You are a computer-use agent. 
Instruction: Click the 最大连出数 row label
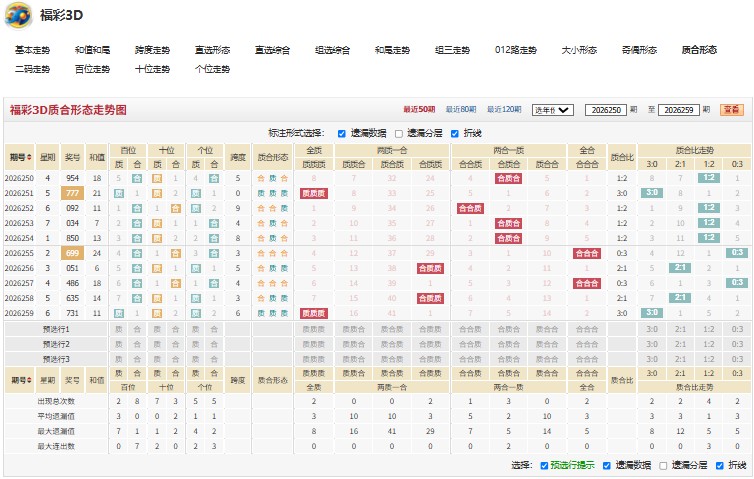[x=56, y=446]
